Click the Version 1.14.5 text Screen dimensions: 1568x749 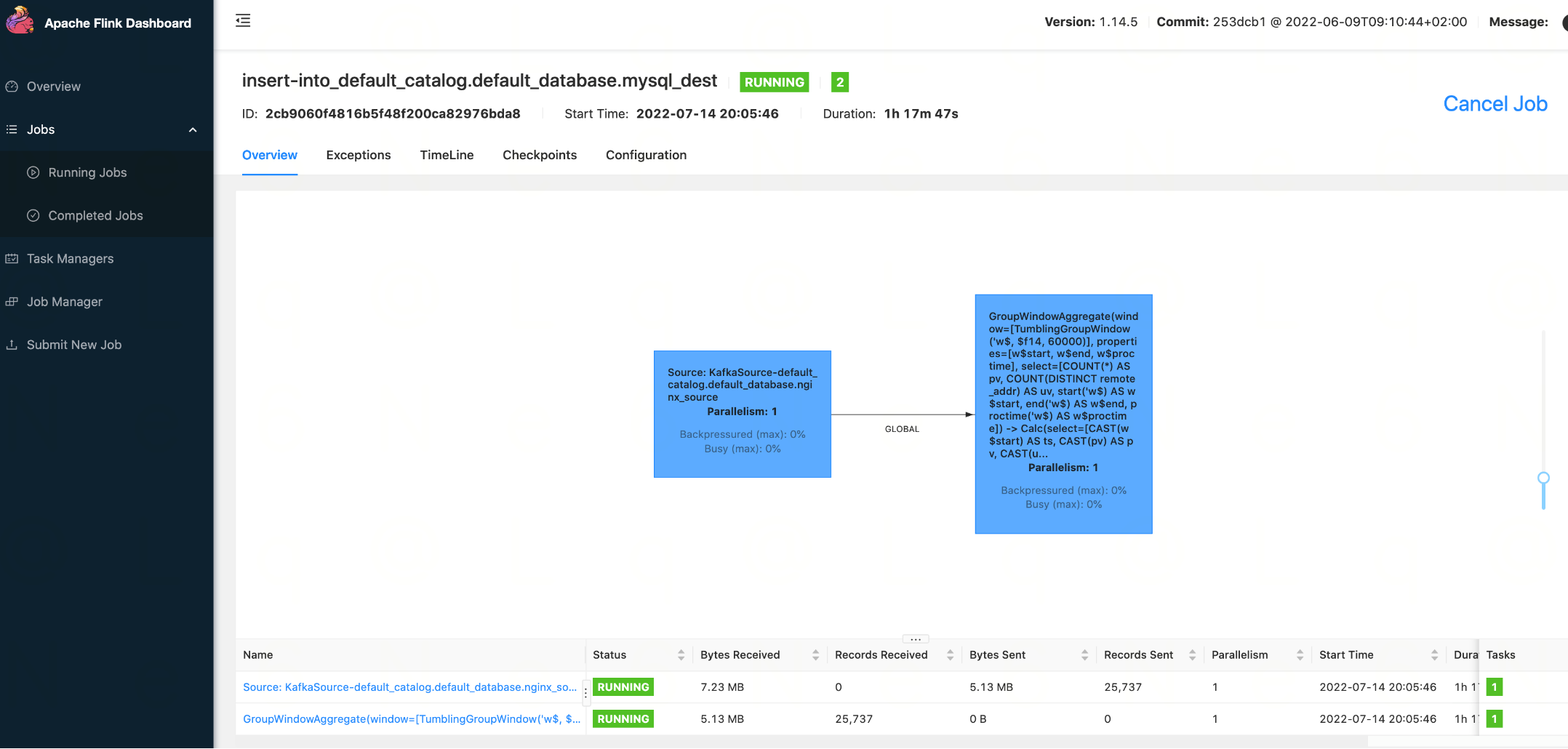coord(1091,22)
